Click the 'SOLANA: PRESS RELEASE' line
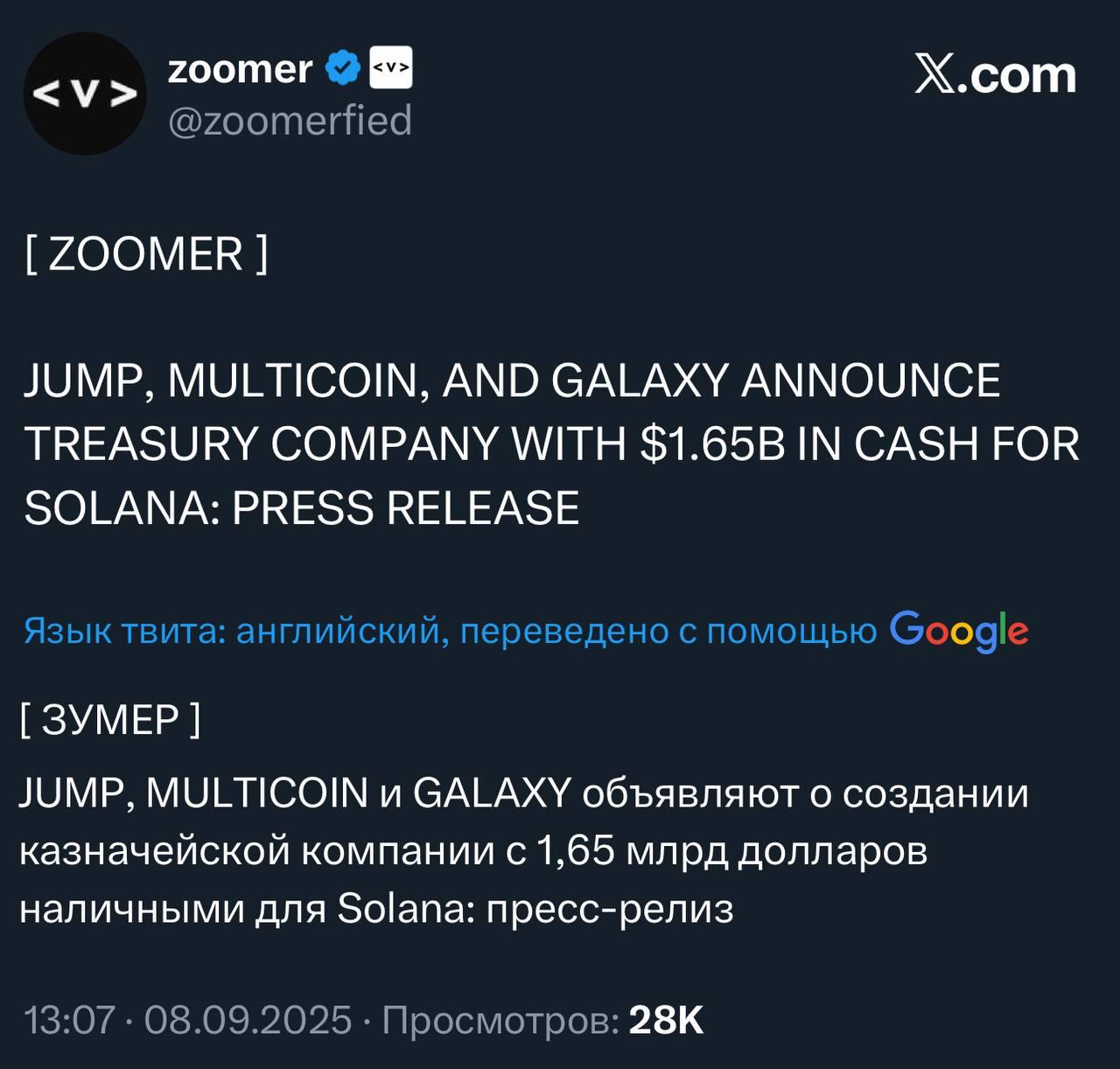This screenshot has height=1069, width=1120. [x=302, y=508]
